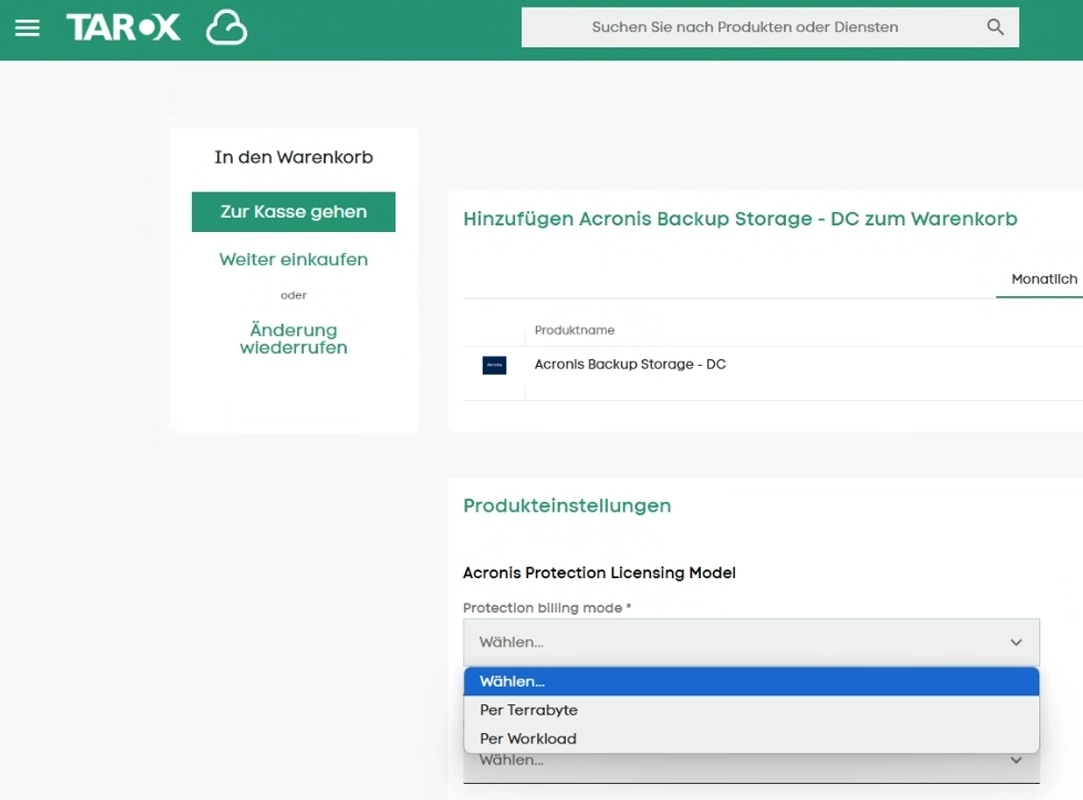Click Hinzufügen Acronis Backup Storage heading
This screenshot has width=1083, height=800.
(740, 219)
